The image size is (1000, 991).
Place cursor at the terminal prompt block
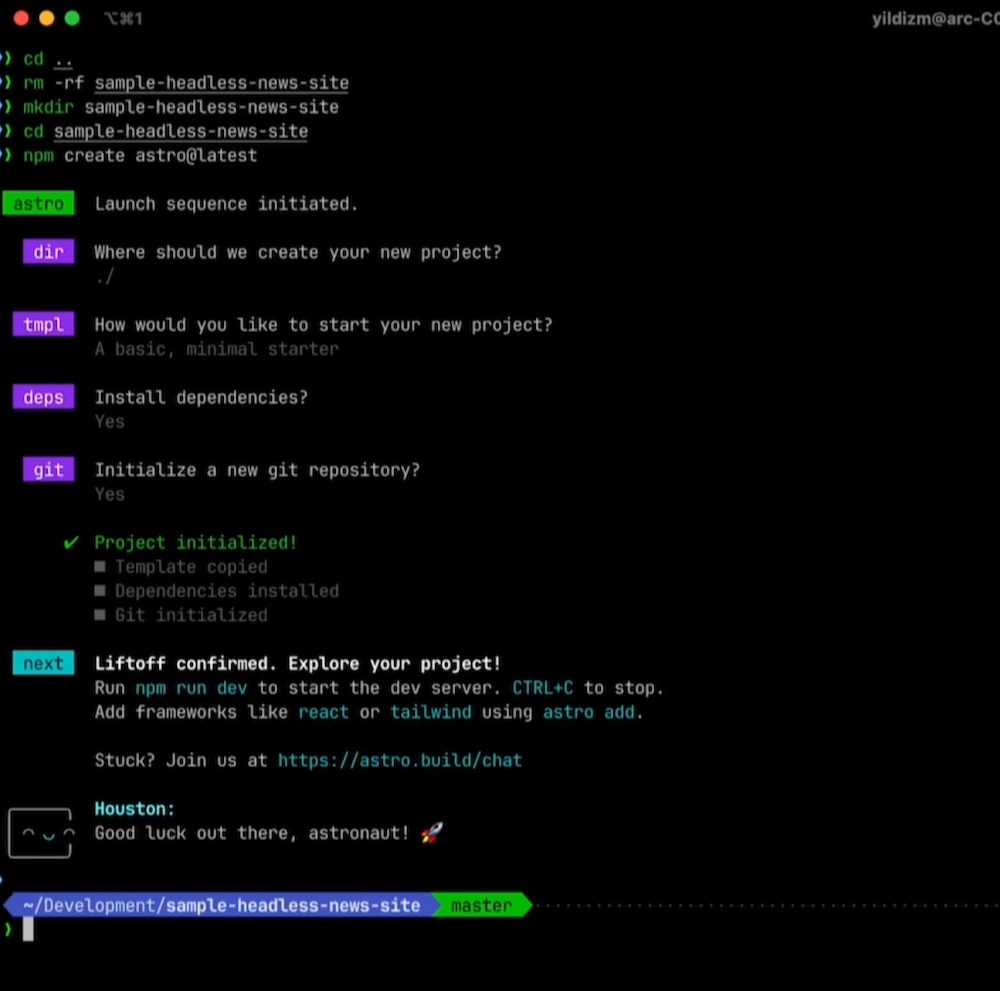point(28,929)
